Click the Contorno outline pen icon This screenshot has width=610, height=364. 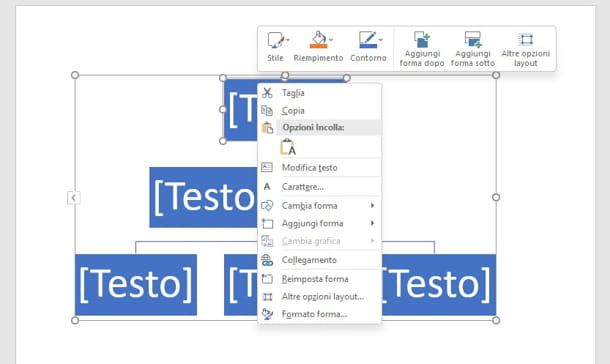[x=368, y=40]
